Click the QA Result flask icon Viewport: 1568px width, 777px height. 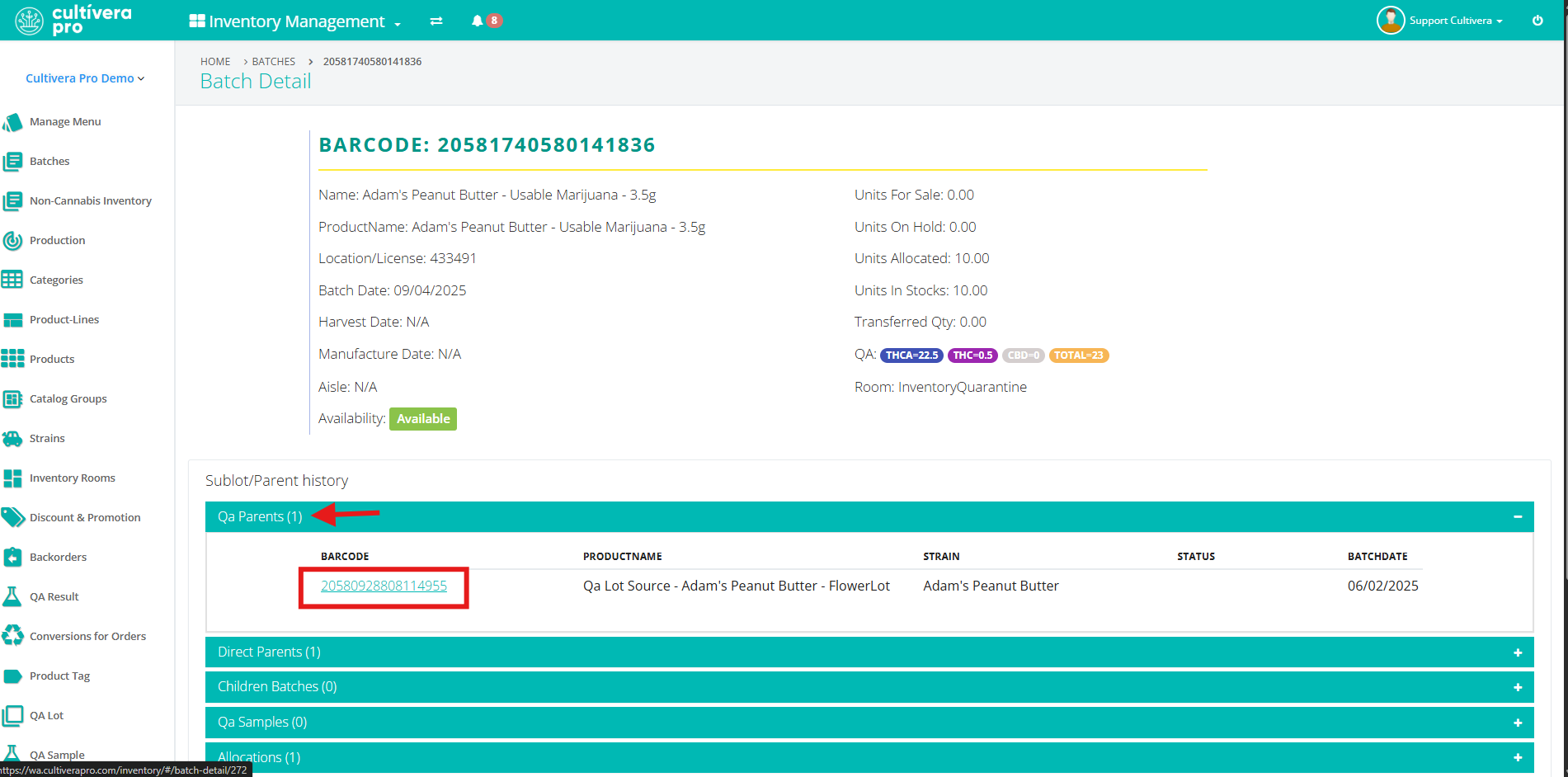(x=12, y=597)
